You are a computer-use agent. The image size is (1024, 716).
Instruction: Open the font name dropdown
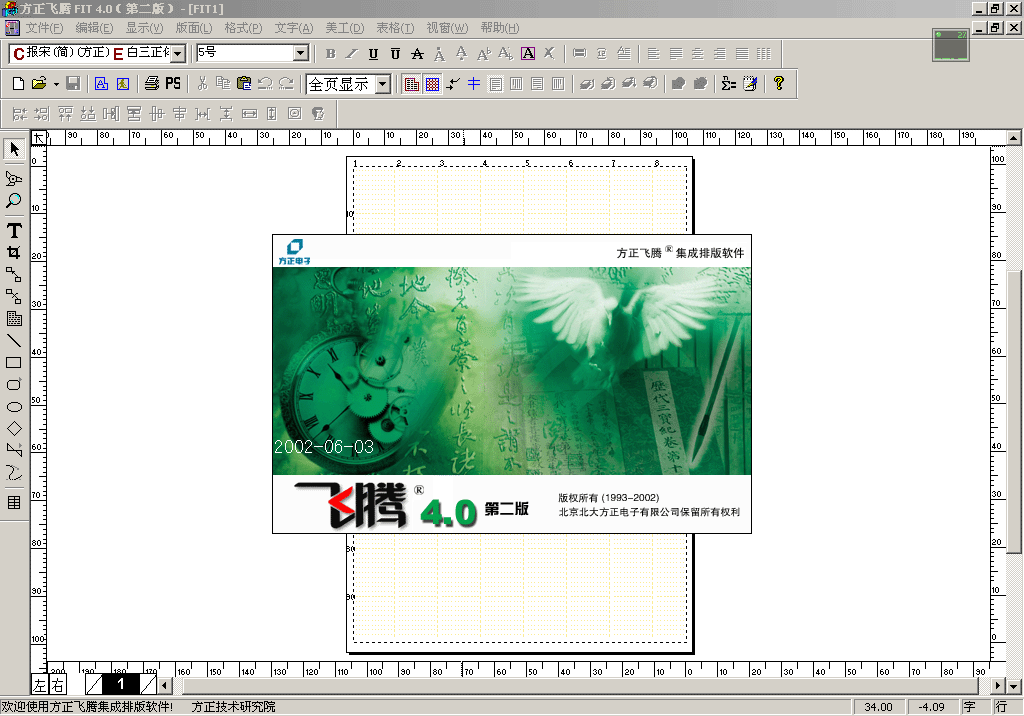point(178,54)
